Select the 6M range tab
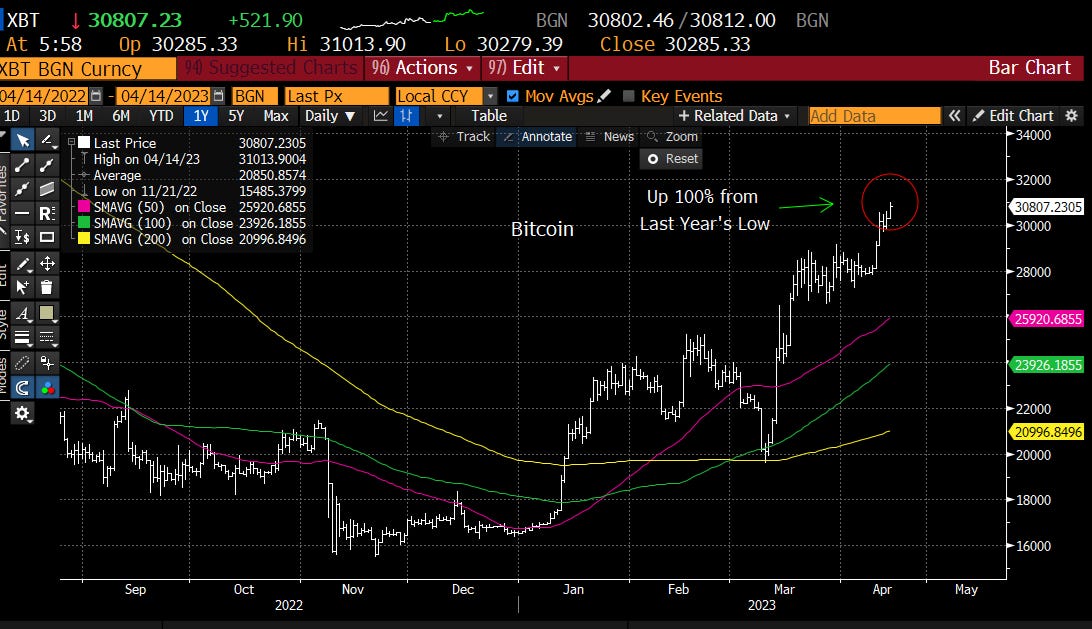1092x629 pixels. tap(121, 116)
